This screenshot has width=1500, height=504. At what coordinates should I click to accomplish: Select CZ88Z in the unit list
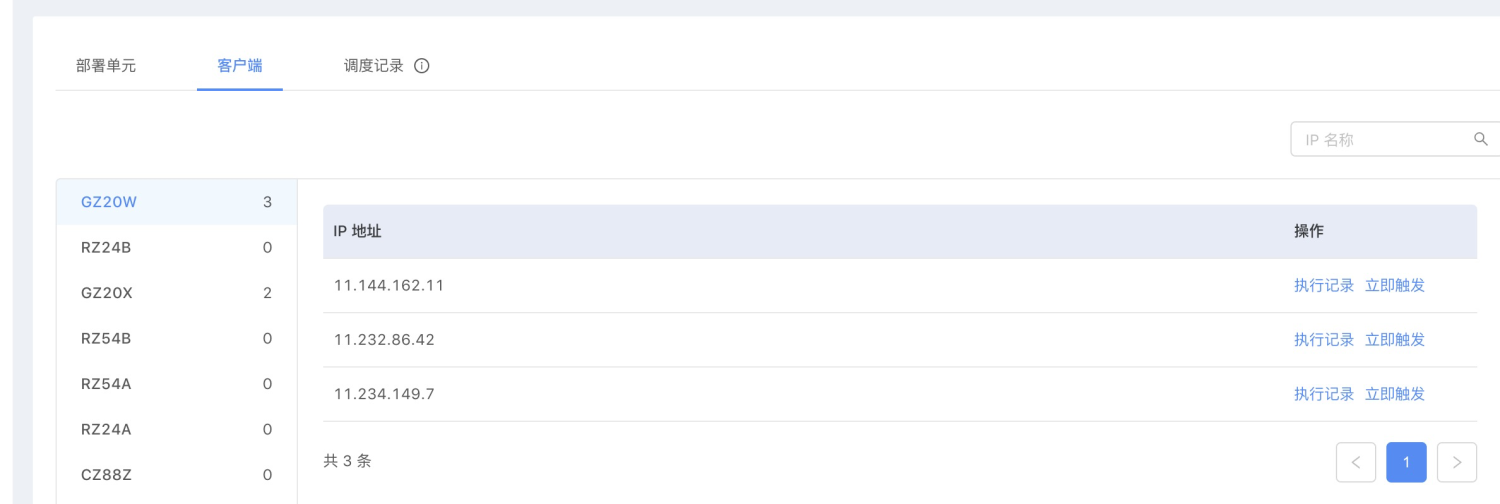pyautogui.click(x=177, y=475)
